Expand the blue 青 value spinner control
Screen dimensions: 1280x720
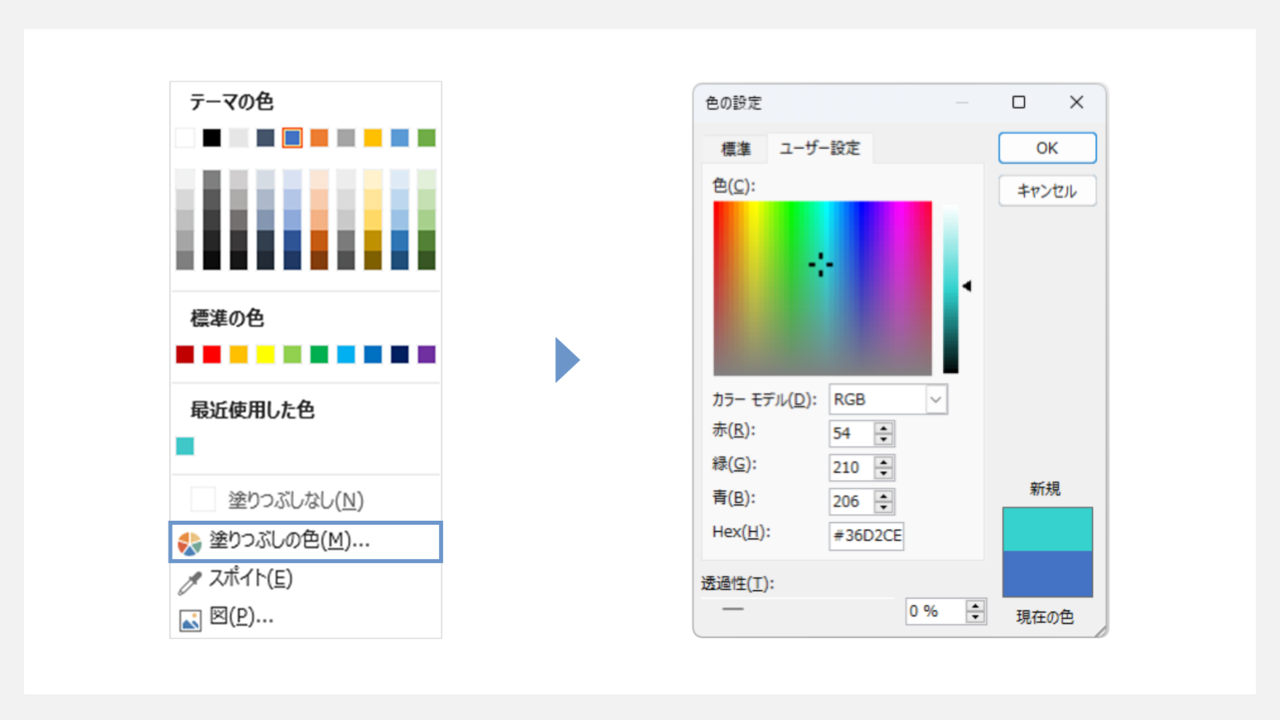click(x=884, y=501)
